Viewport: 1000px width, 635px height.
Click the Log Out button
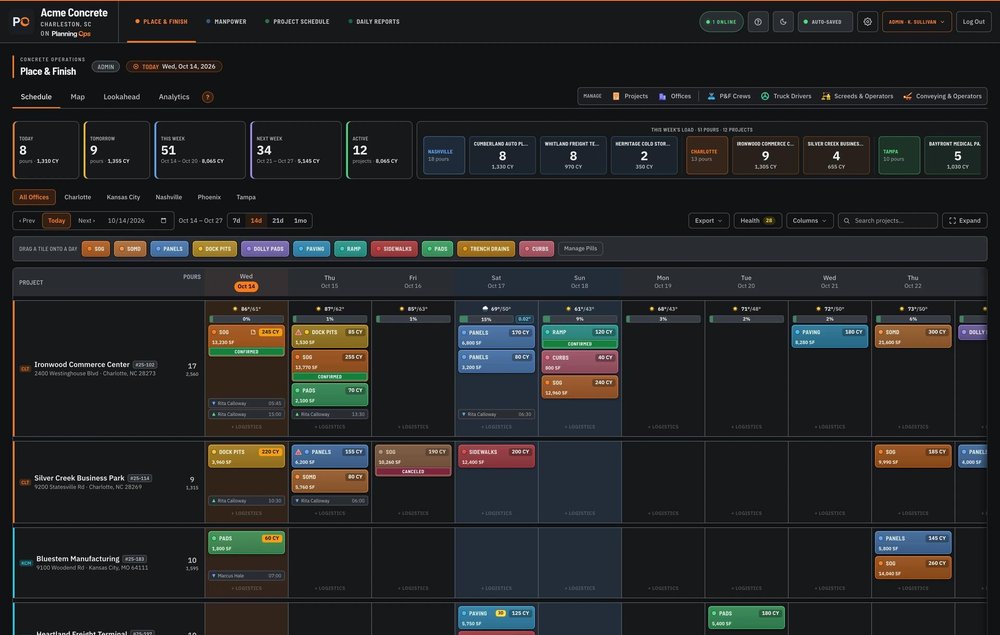point(973,22)
